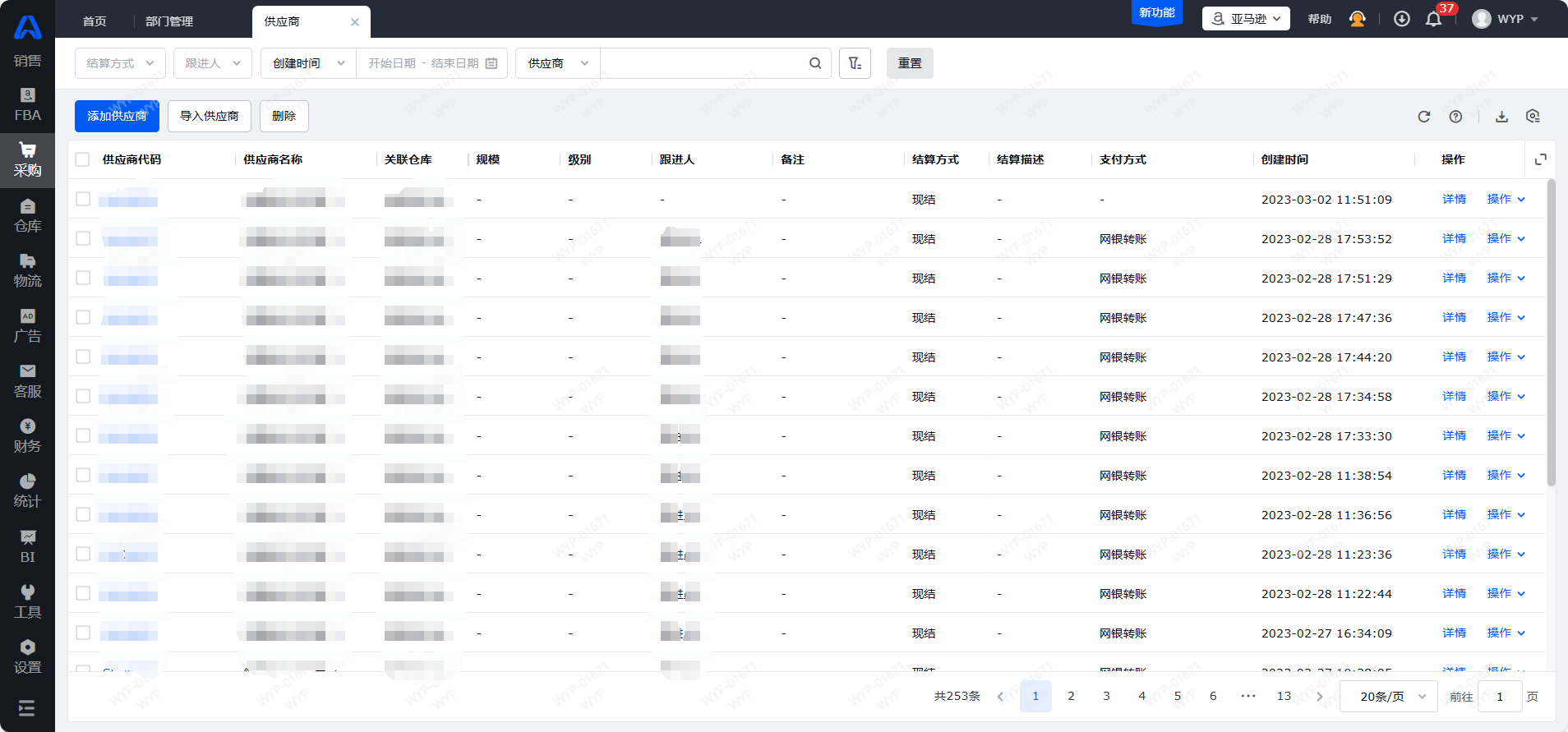Open the 财务 sidebar module
Screen dimensions: 1568x732
(27, 435)
